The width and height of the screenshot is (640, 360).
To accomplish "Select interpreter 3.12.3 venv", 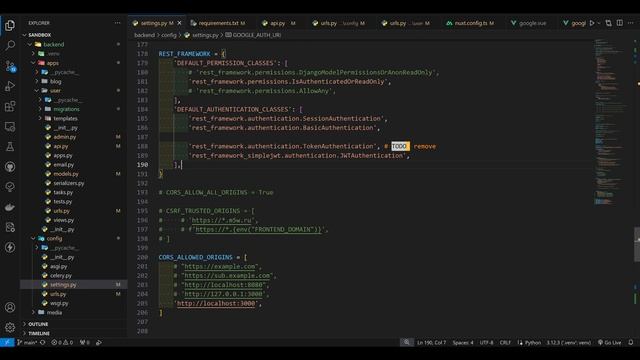I will pos(568,342).
